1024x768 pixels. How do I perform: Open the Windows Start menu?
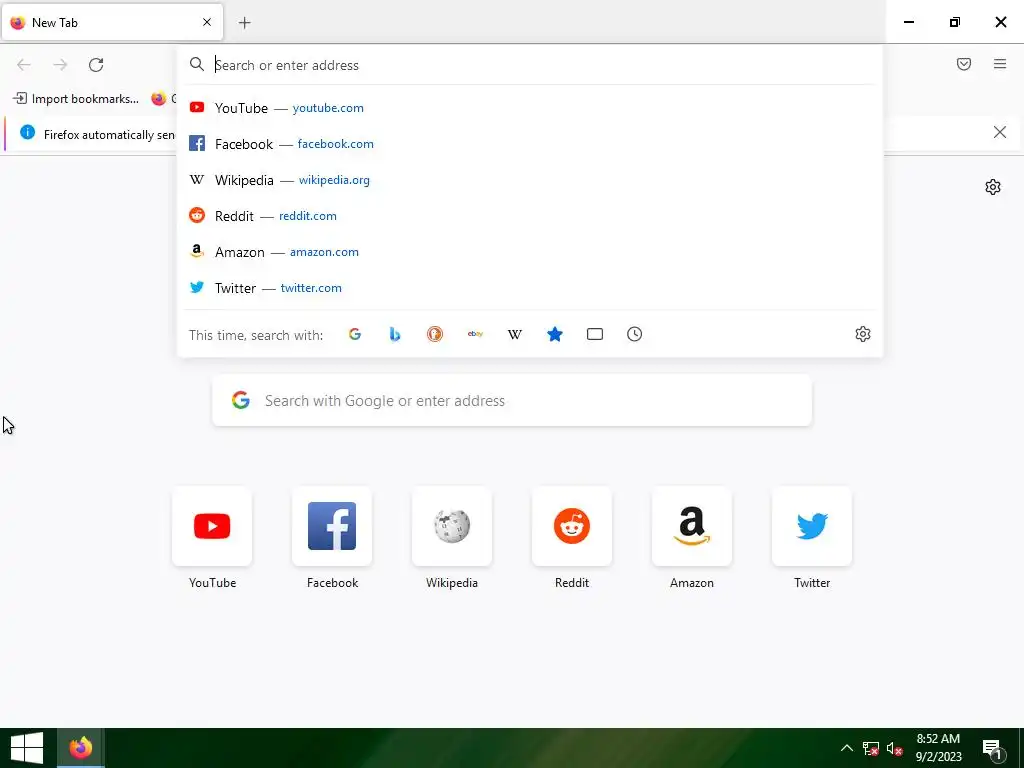pyautogui.click(x=27, y=748)
